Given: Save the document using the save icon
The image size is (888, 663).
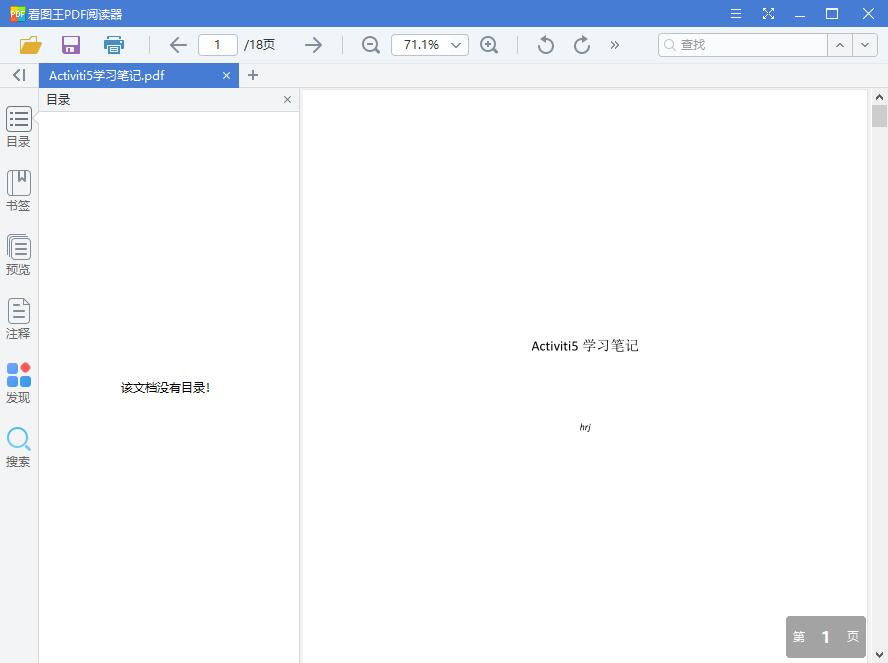Looking at the screenshot, I should pyautogui.click(x=70, y=45).
